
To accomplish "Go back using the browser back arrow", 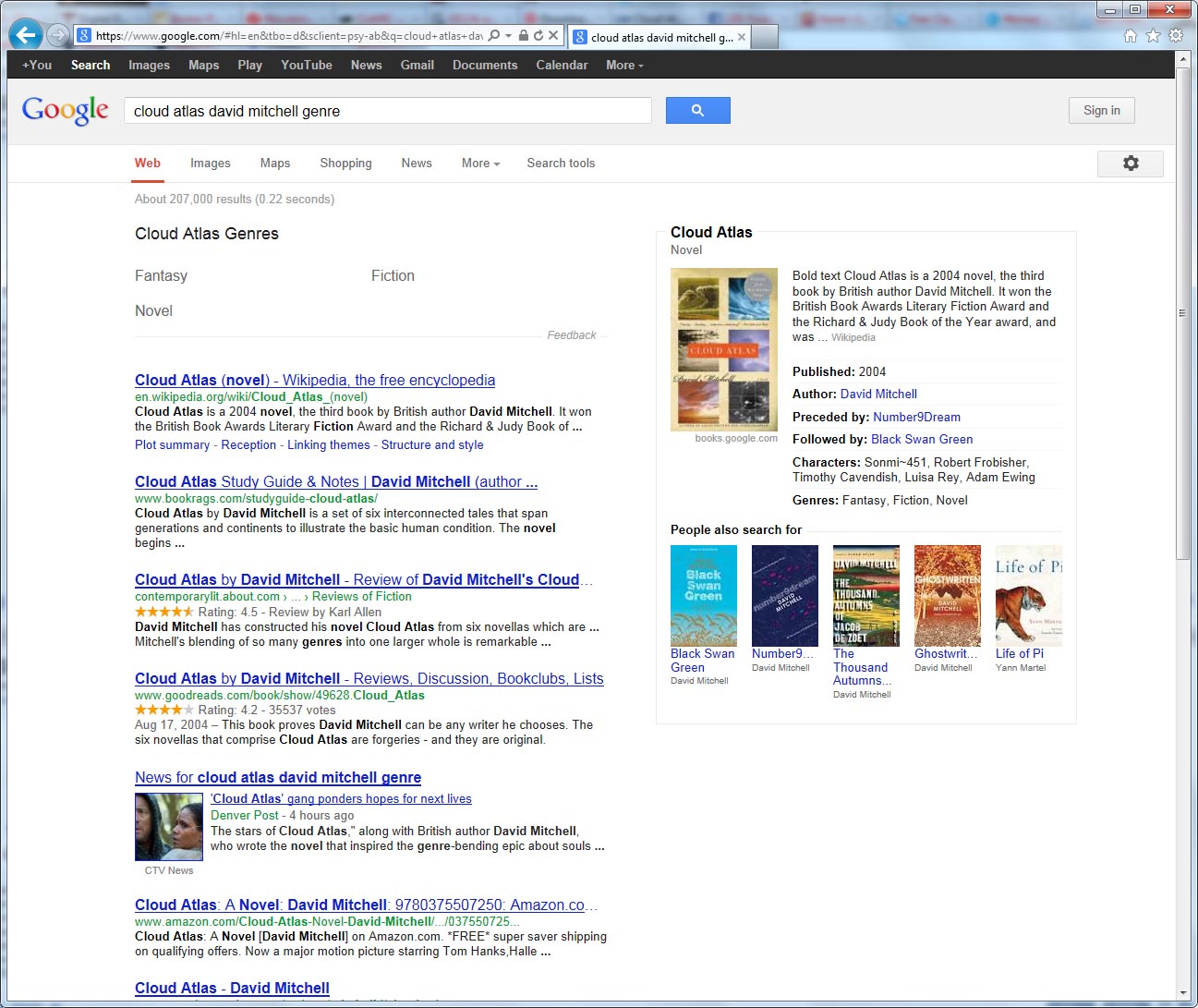I will coord(25,35).
